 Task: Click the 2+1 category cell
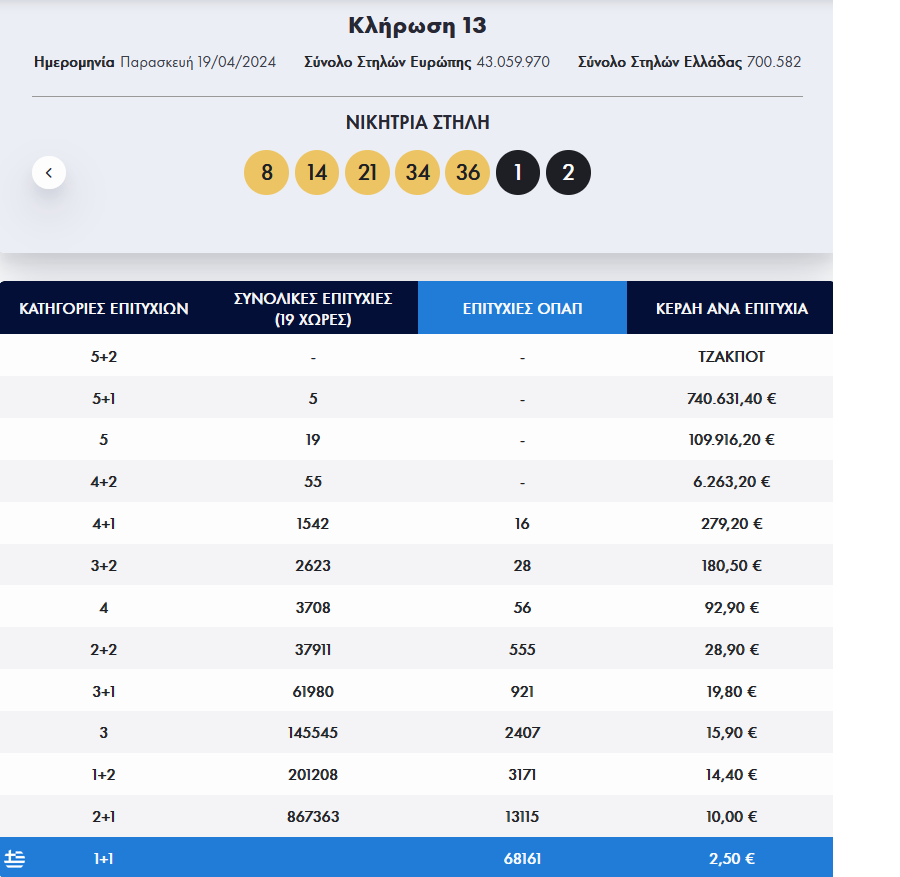point(104,817)
